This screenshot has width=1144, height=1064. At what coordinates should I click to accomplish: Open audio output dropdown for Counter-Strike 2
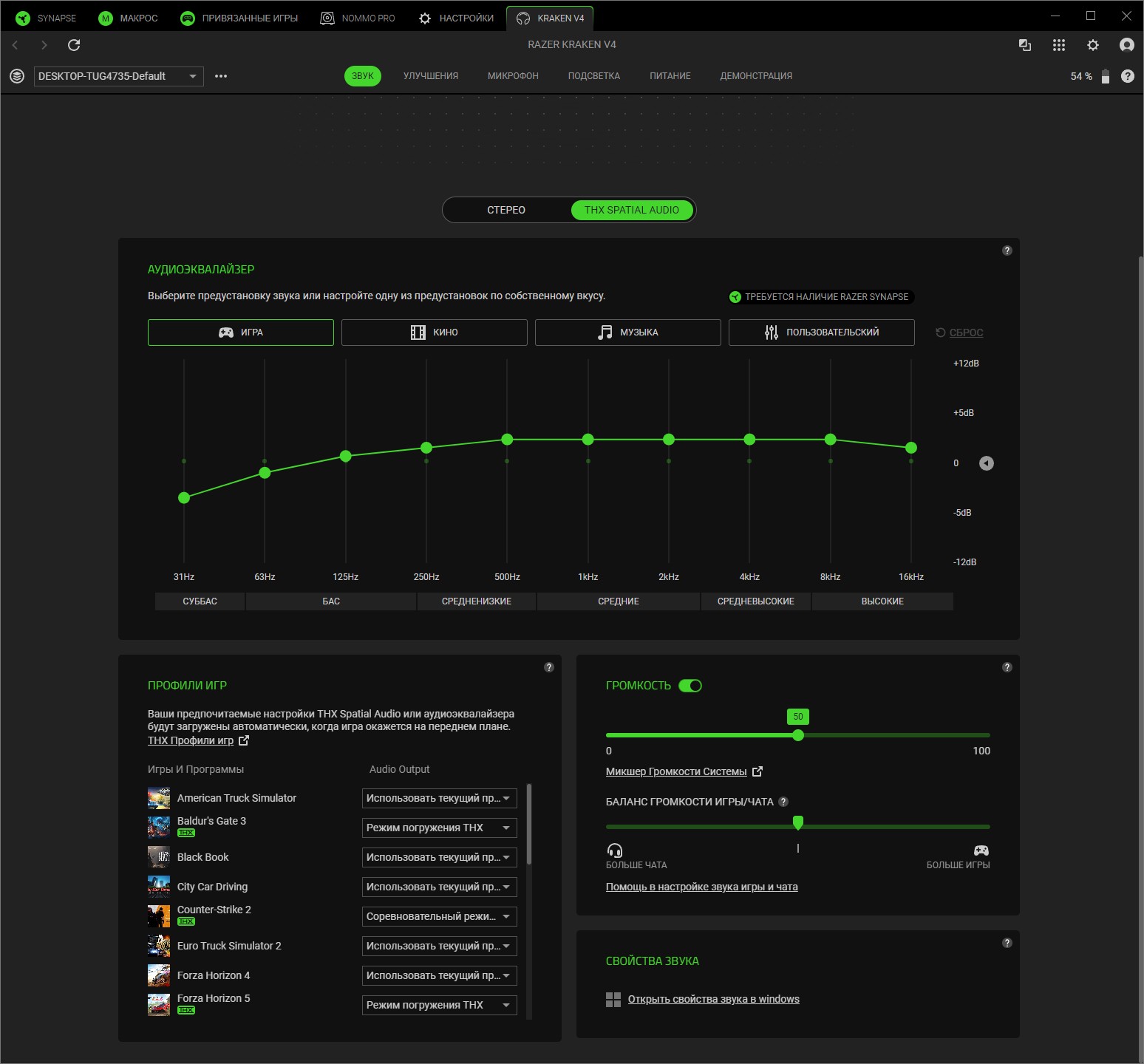click(x=440, y=916)
